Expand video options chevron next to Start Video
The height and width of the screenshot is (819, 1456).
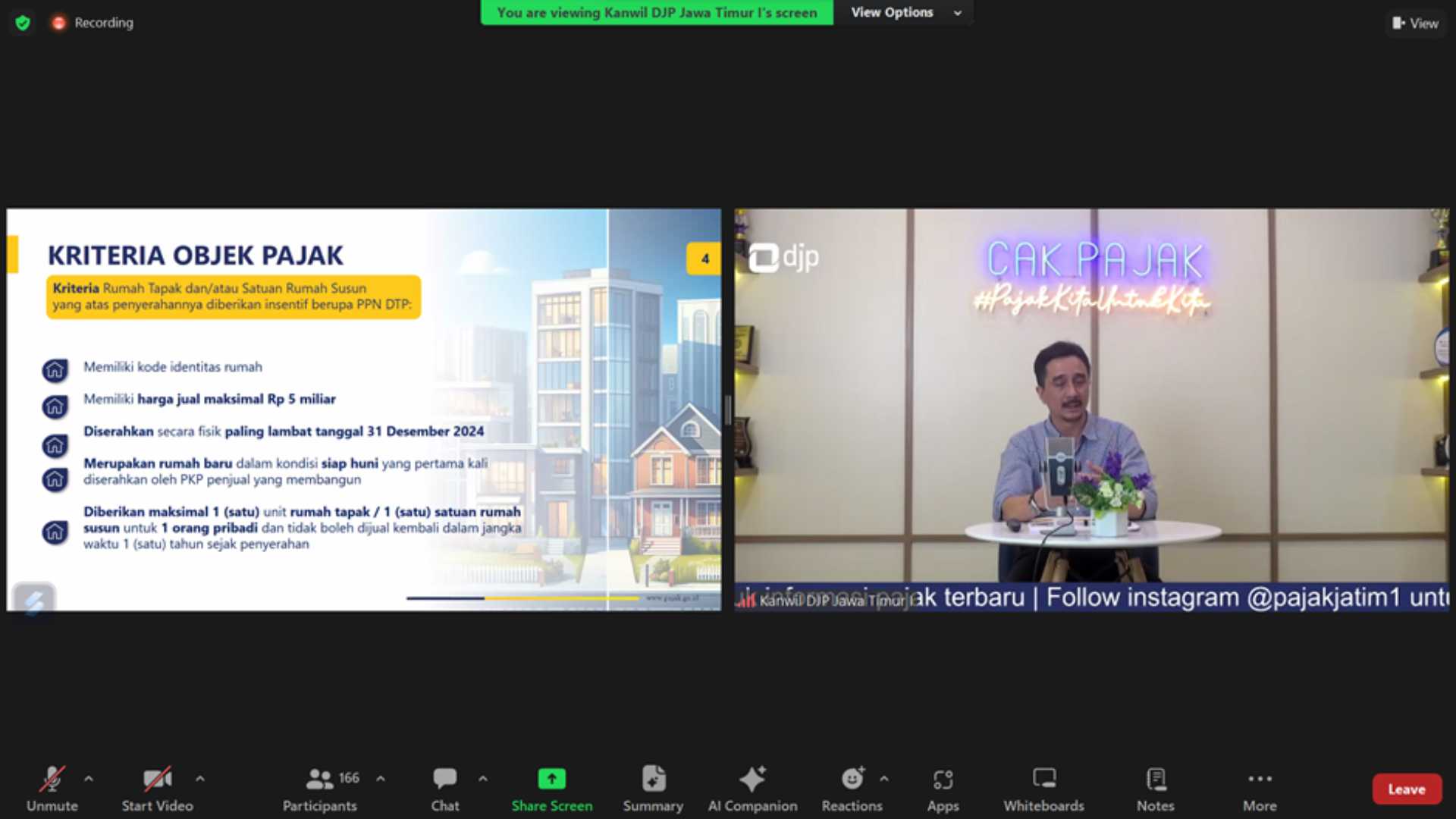199,779
